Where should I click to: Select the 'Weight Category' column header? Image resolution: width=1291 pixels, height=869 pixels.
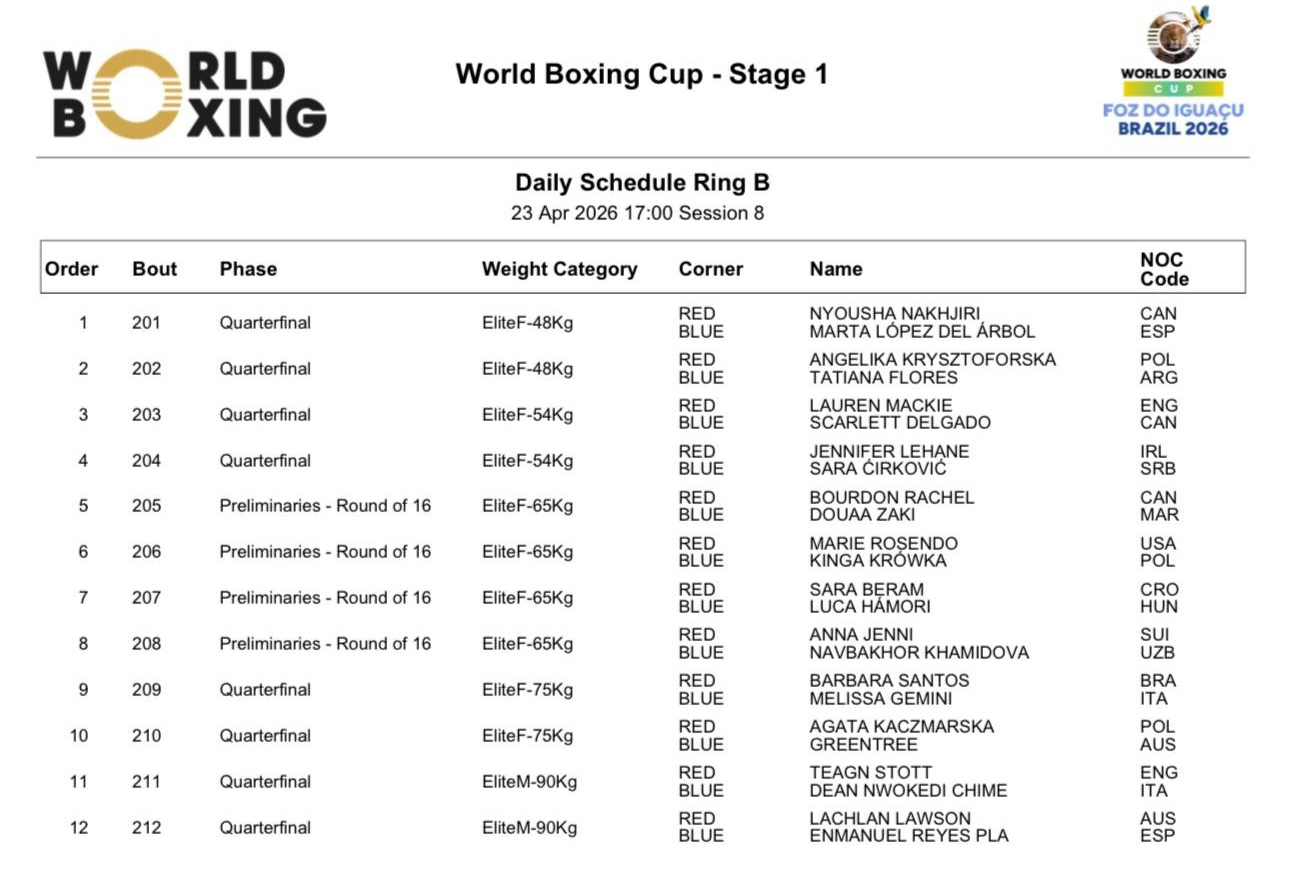(559, 269)
